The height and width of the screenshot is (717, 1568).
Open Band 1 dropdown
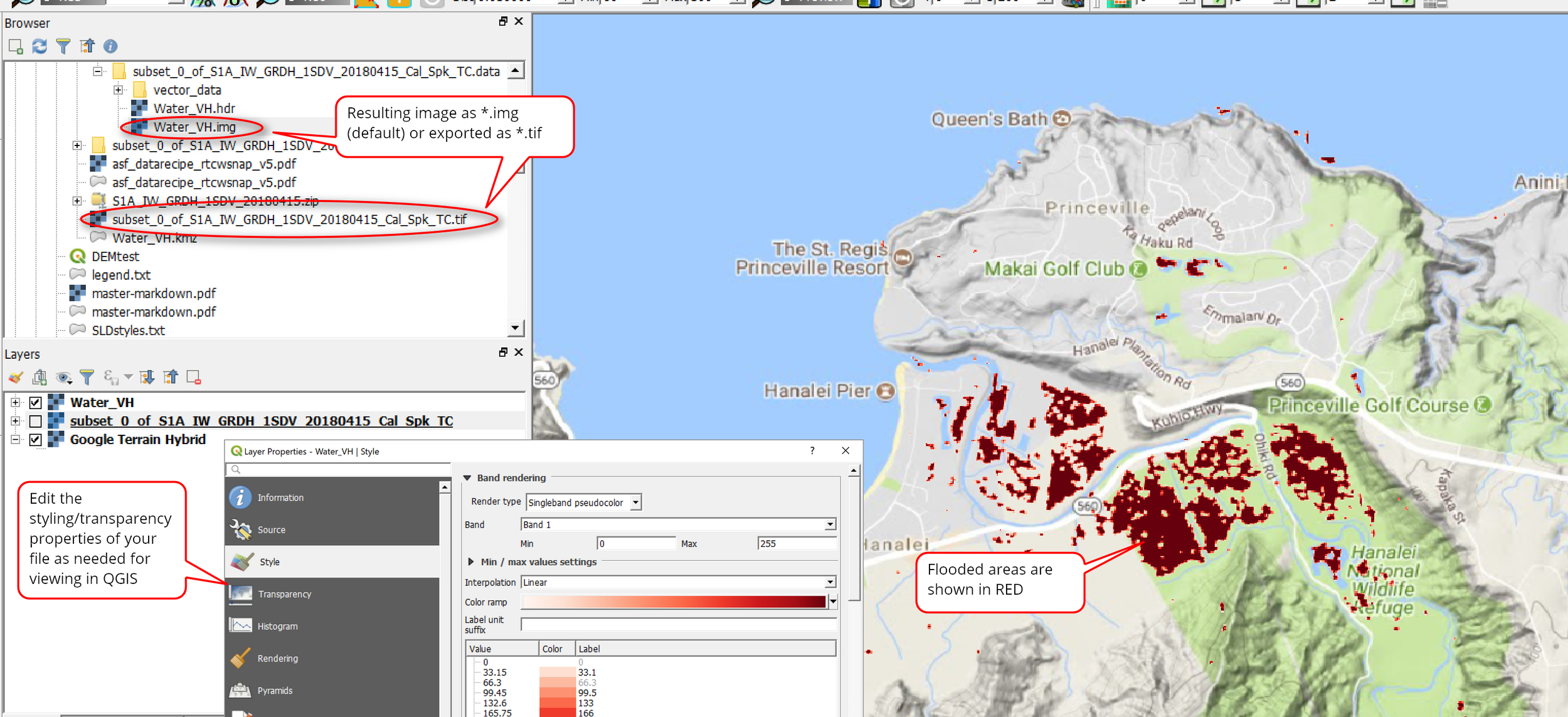coord(679,524)
